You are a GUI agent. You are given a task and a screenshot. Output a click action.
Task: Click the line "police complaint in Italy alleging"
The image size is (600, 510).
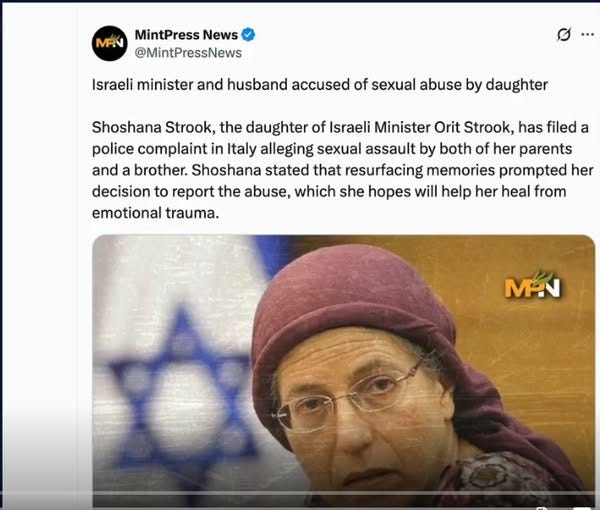tap(332, 149)
